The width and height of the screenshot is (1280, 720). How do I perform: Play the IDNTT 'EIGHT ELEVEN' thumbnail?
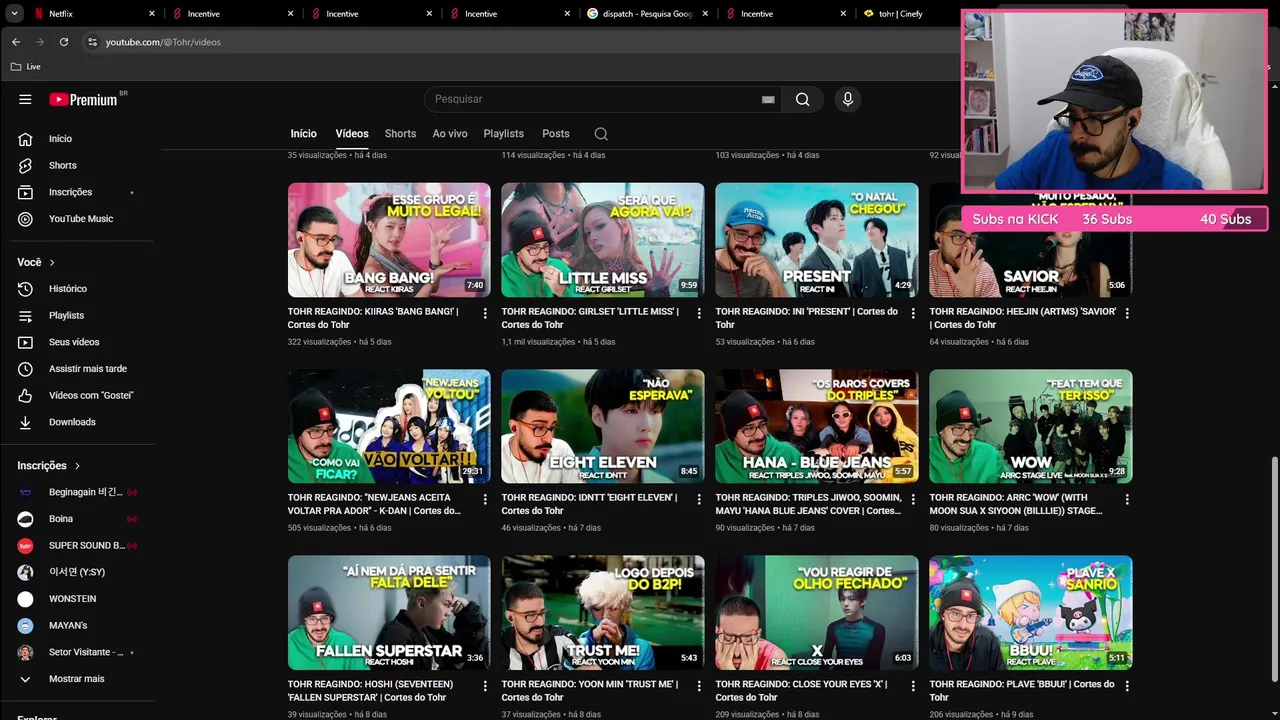[603, 426]
